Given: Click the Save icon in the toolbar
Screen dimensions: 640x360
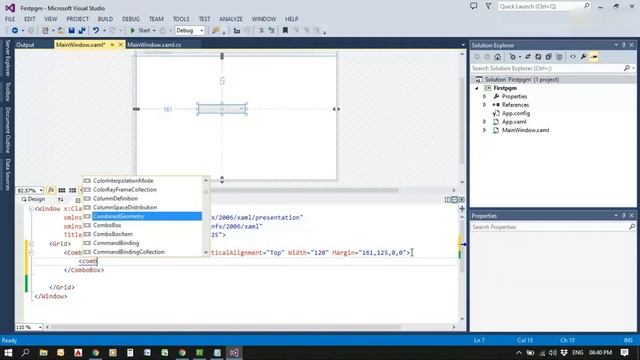Looking at the screenshot, I should (71, 31).
